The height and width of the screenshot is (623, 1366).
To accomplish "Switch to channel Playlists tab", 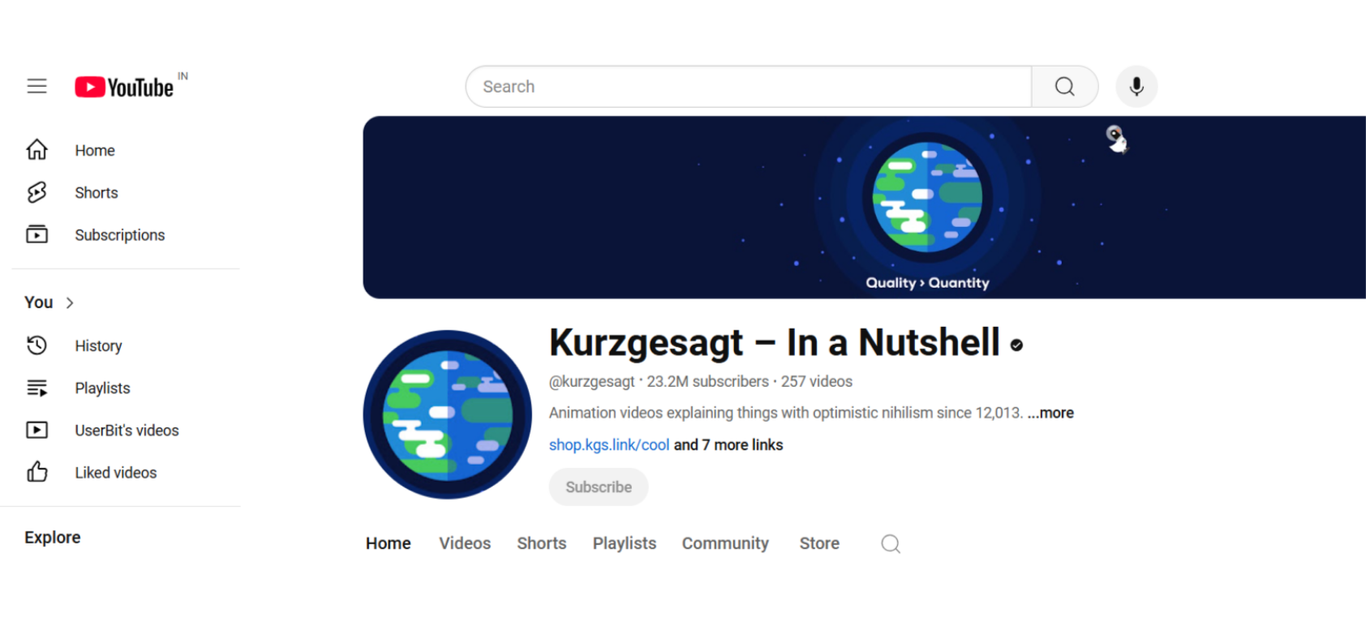I will tap(624, 544).
